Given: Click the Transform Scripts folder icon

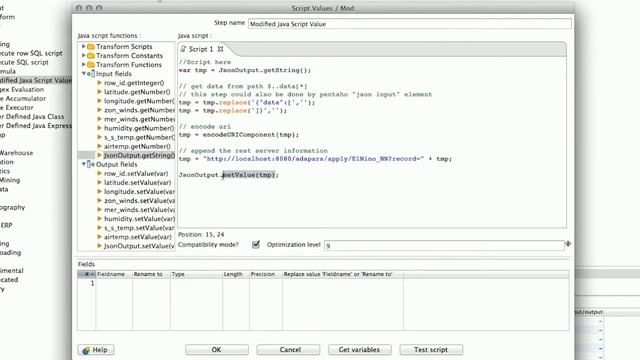Looking at the screenshot, I should (91, 47).
